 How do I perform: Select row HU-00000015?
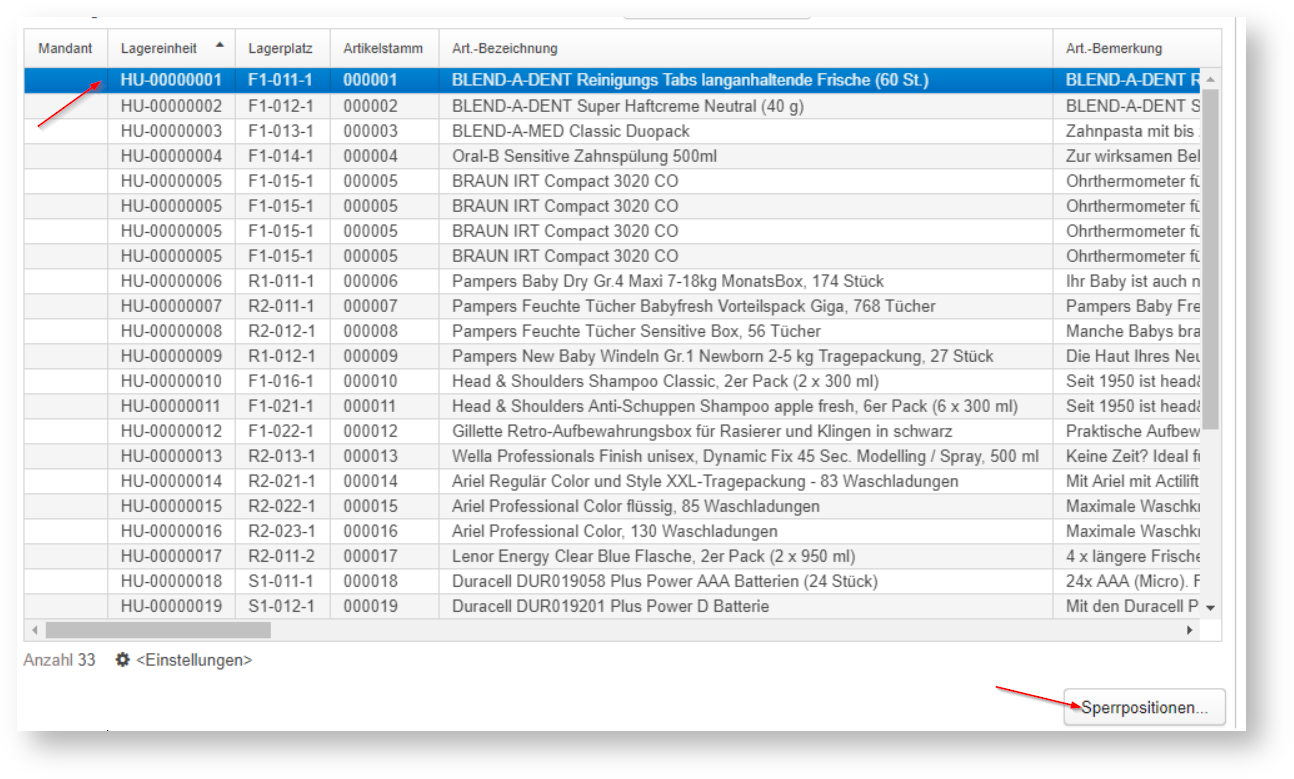coord(612,506)
